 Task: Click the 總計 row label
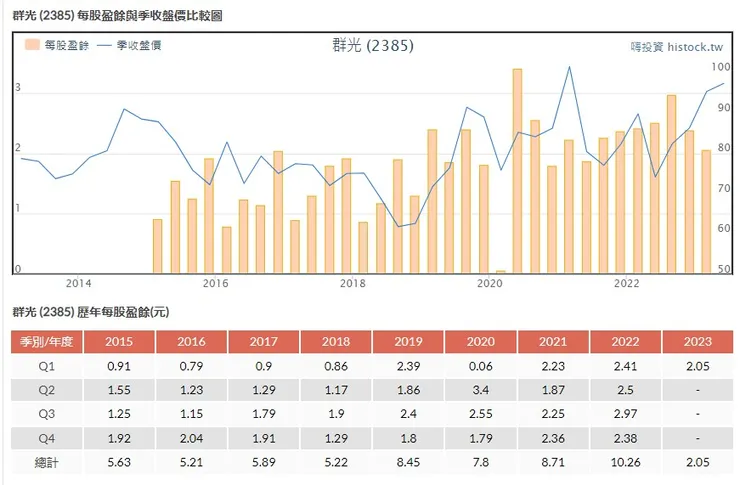pyautogui.click(x=47, y=462)
